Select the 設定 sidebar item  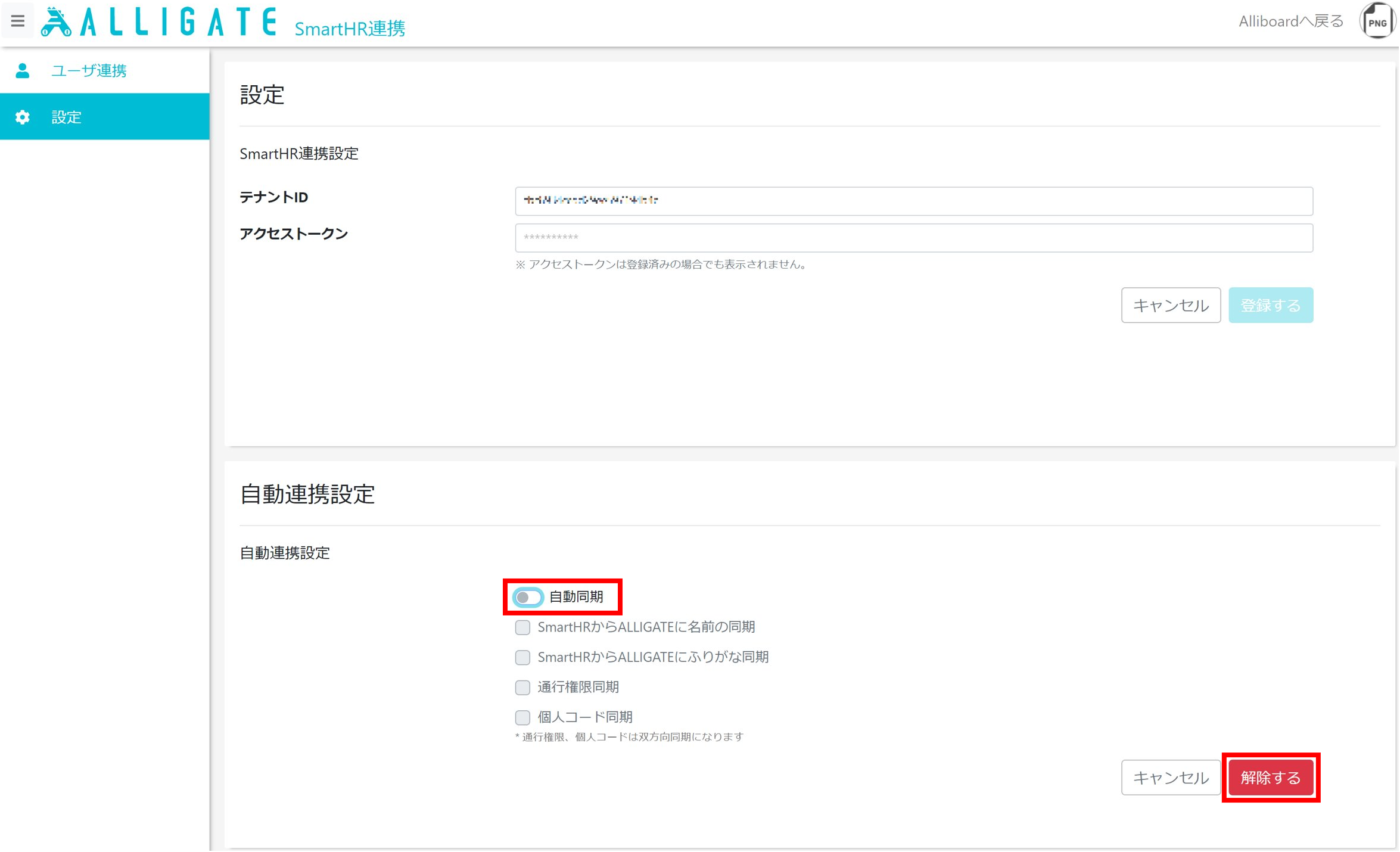pyautogui.click(x=105, y=117)
